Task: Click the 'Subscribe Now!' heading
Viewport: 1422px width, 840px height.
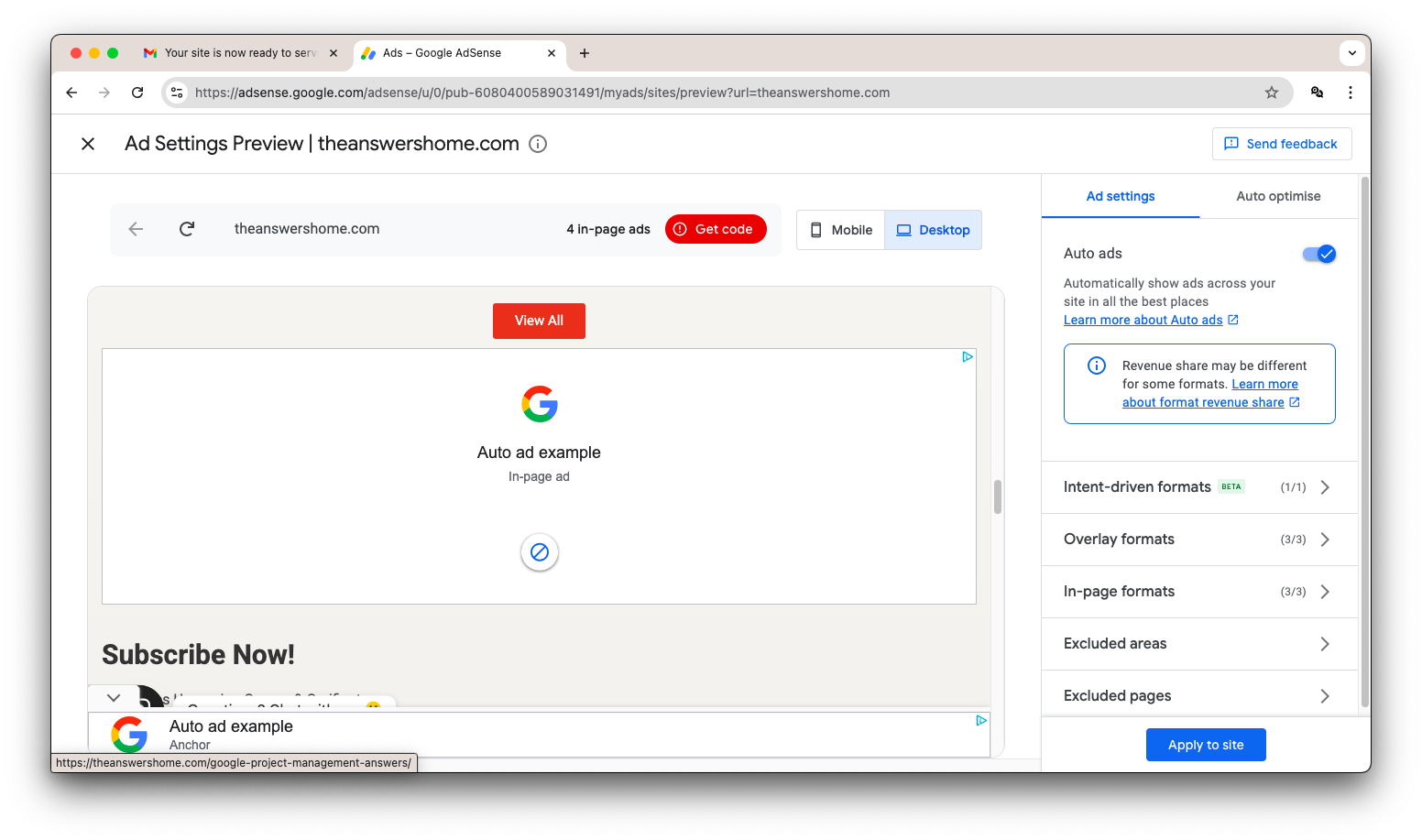Action: (198, 655)
